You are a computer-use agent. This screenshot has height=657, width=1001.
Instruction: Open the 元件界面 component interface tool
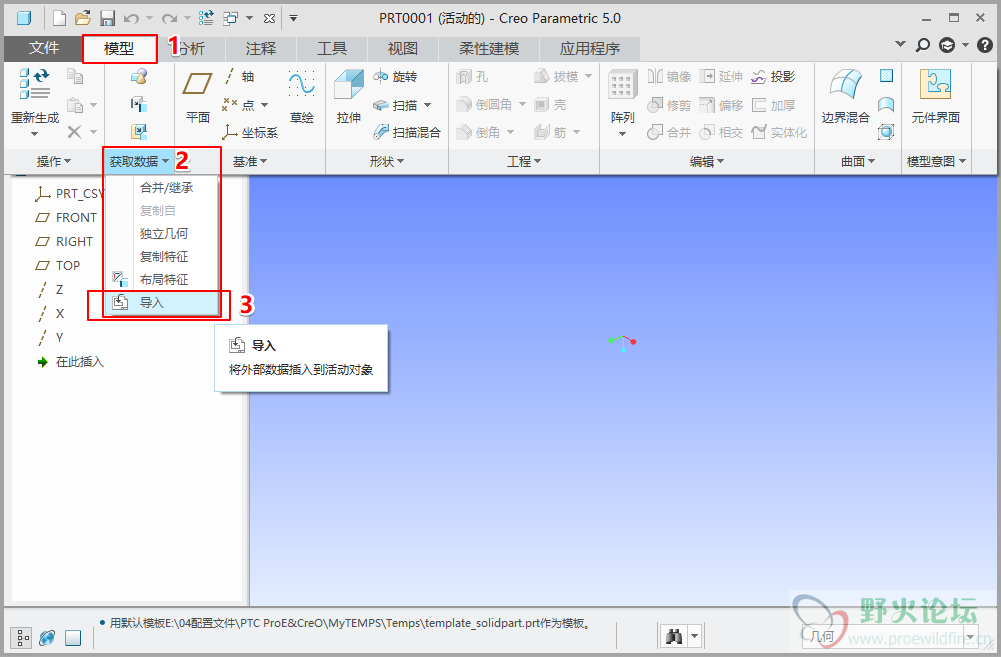click(x=935, y=97)
